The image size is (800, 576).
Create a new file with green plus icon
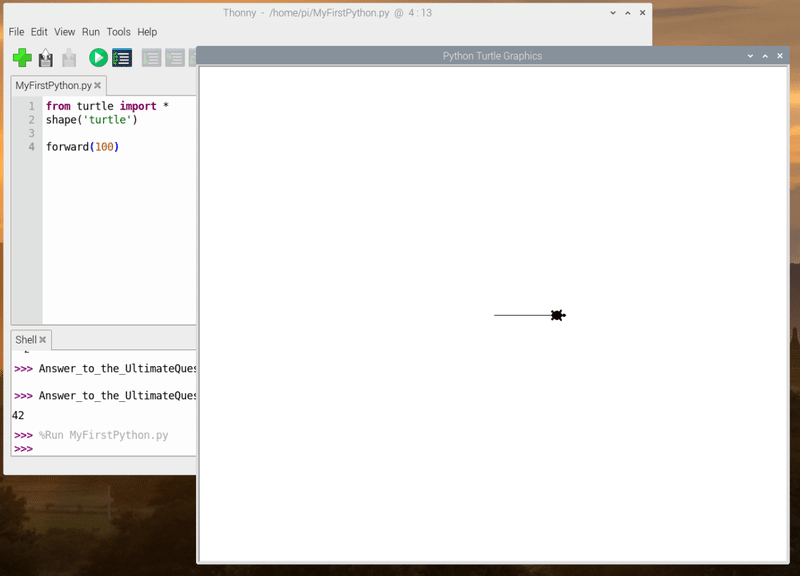click(x=22, y=58)
